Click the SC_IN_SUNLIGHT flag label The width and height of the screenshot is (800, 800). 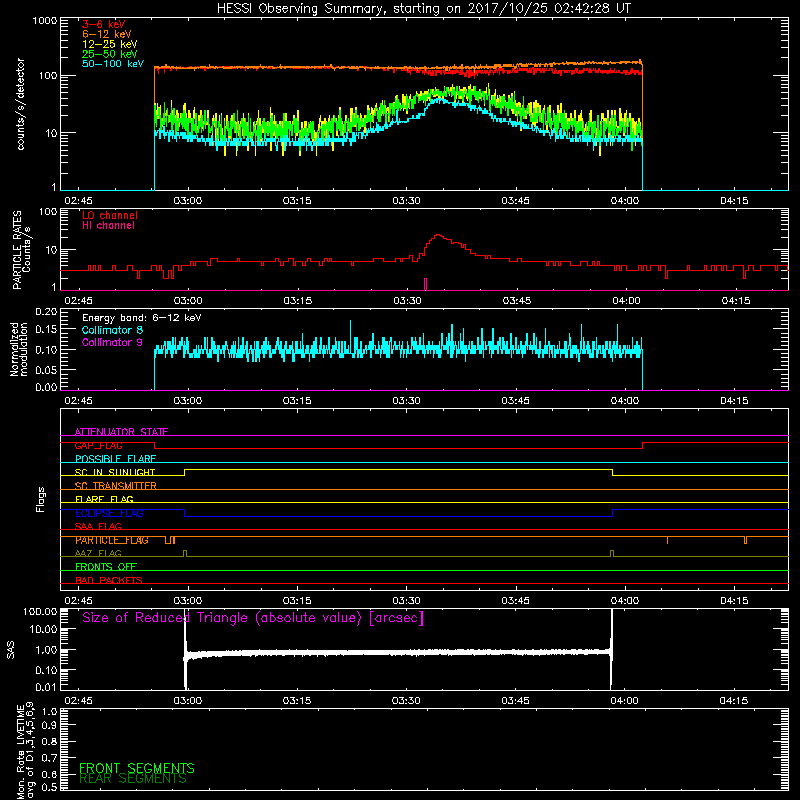point(115,472)
